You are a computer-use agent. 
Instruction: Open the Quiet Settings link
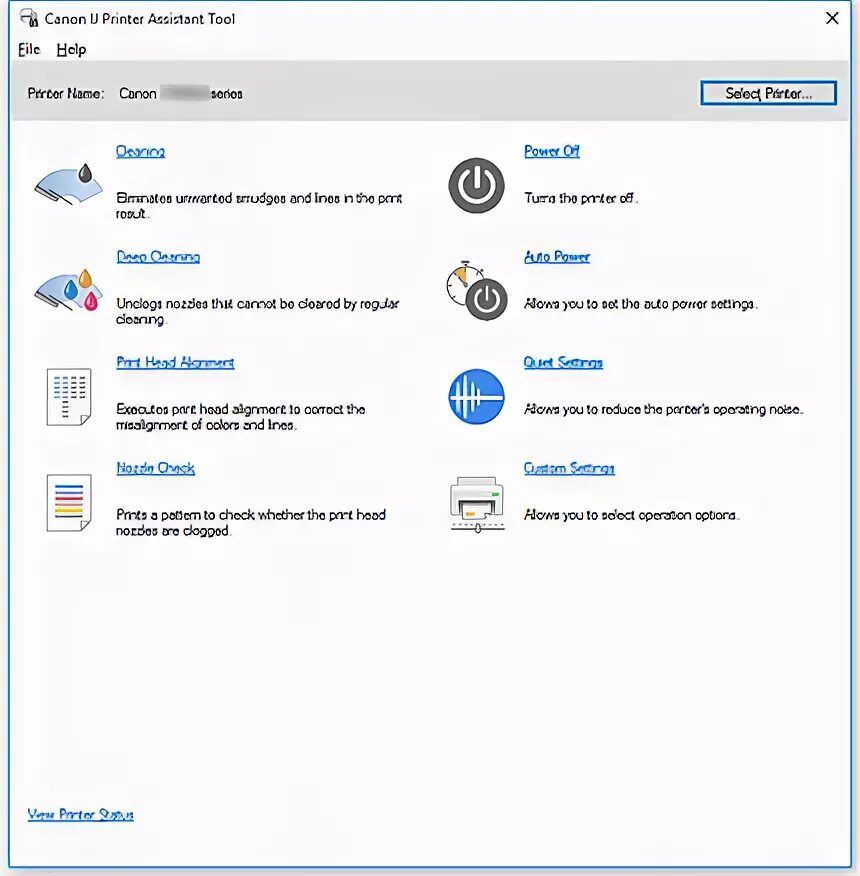(563, 362)
